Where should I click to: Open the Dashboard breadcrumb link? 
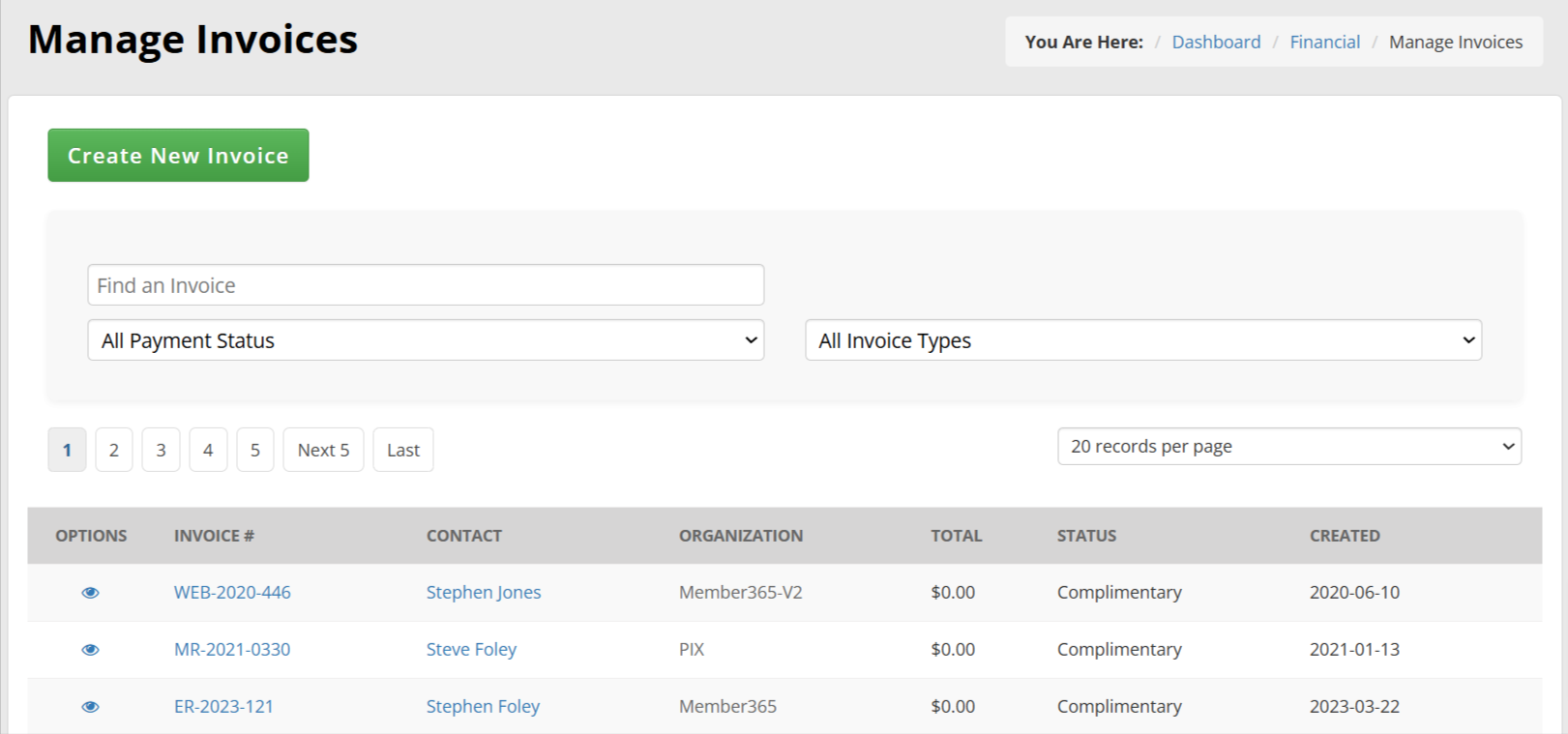(1216, 42)
